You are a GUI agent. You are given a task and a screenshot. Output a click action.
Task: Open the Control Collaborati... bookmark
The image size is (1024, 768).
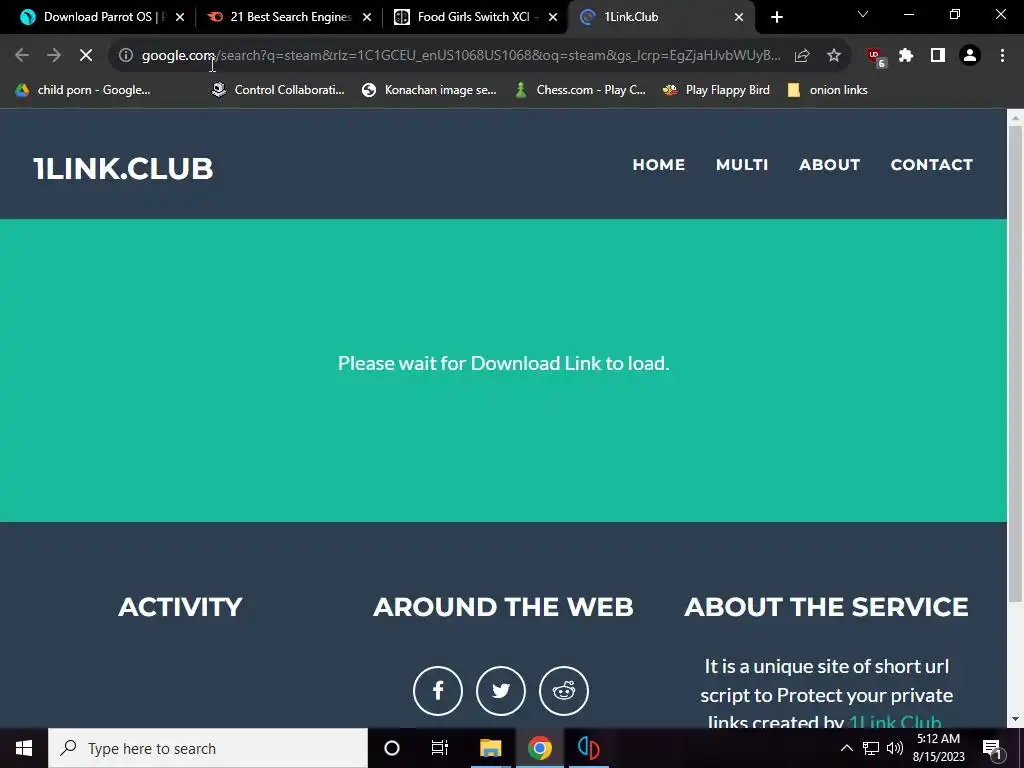tap(278, 90)
